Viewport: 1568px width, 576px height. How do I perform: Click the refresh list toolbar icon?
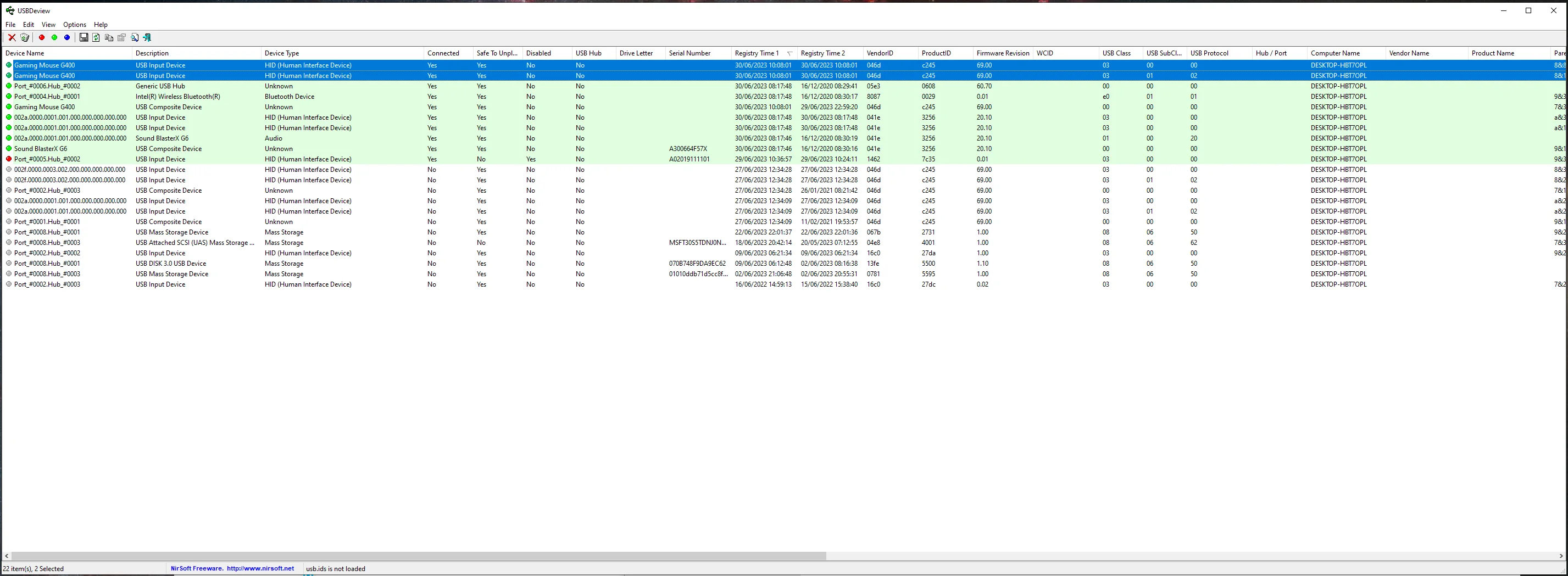point(96,38)
